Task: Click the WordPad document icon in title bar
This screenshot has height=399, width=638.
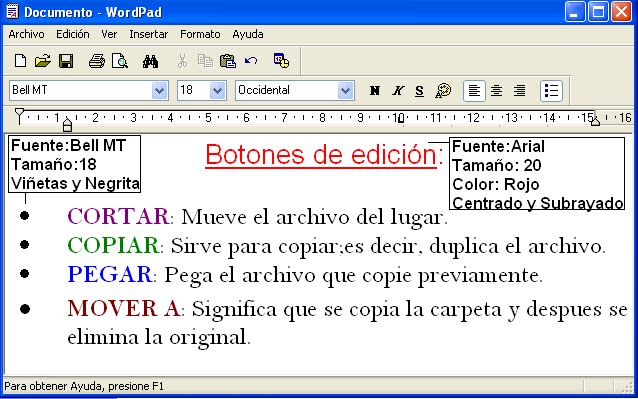Action: (x=13, y=12)
